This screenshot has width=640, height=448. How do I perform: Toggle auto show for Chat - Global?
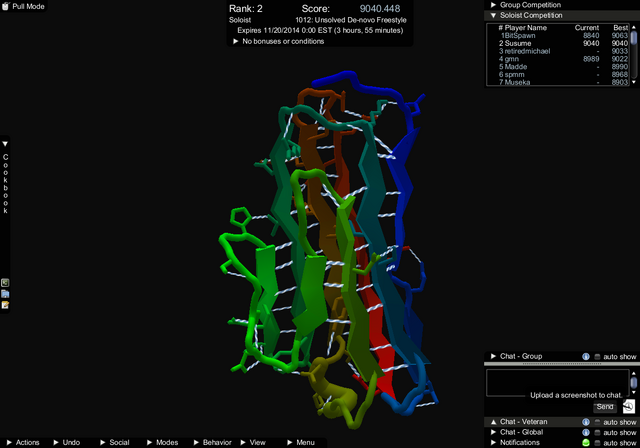598,432
